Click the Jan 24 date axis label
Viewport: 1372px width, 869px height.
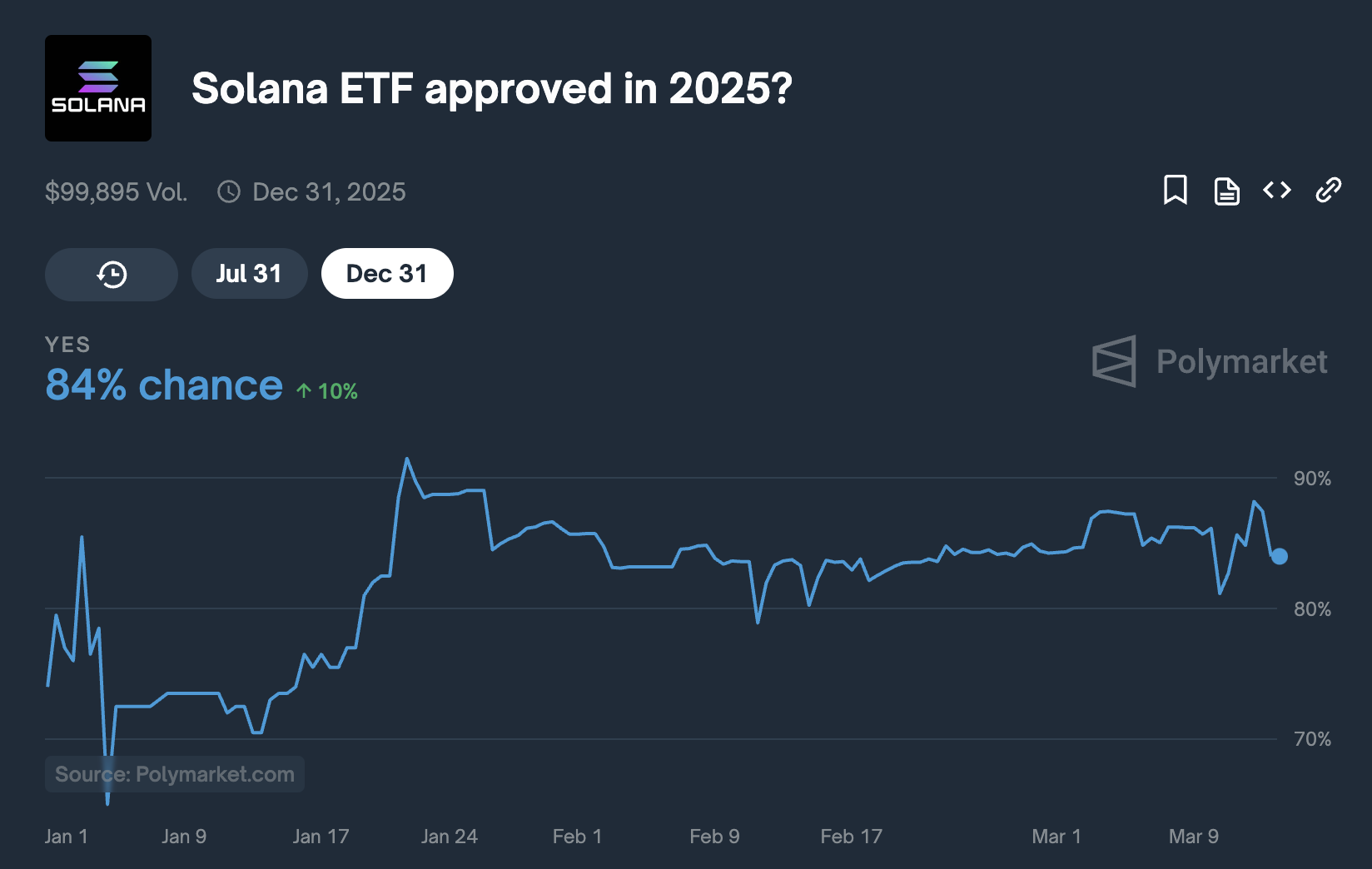(x=450, y=837)
